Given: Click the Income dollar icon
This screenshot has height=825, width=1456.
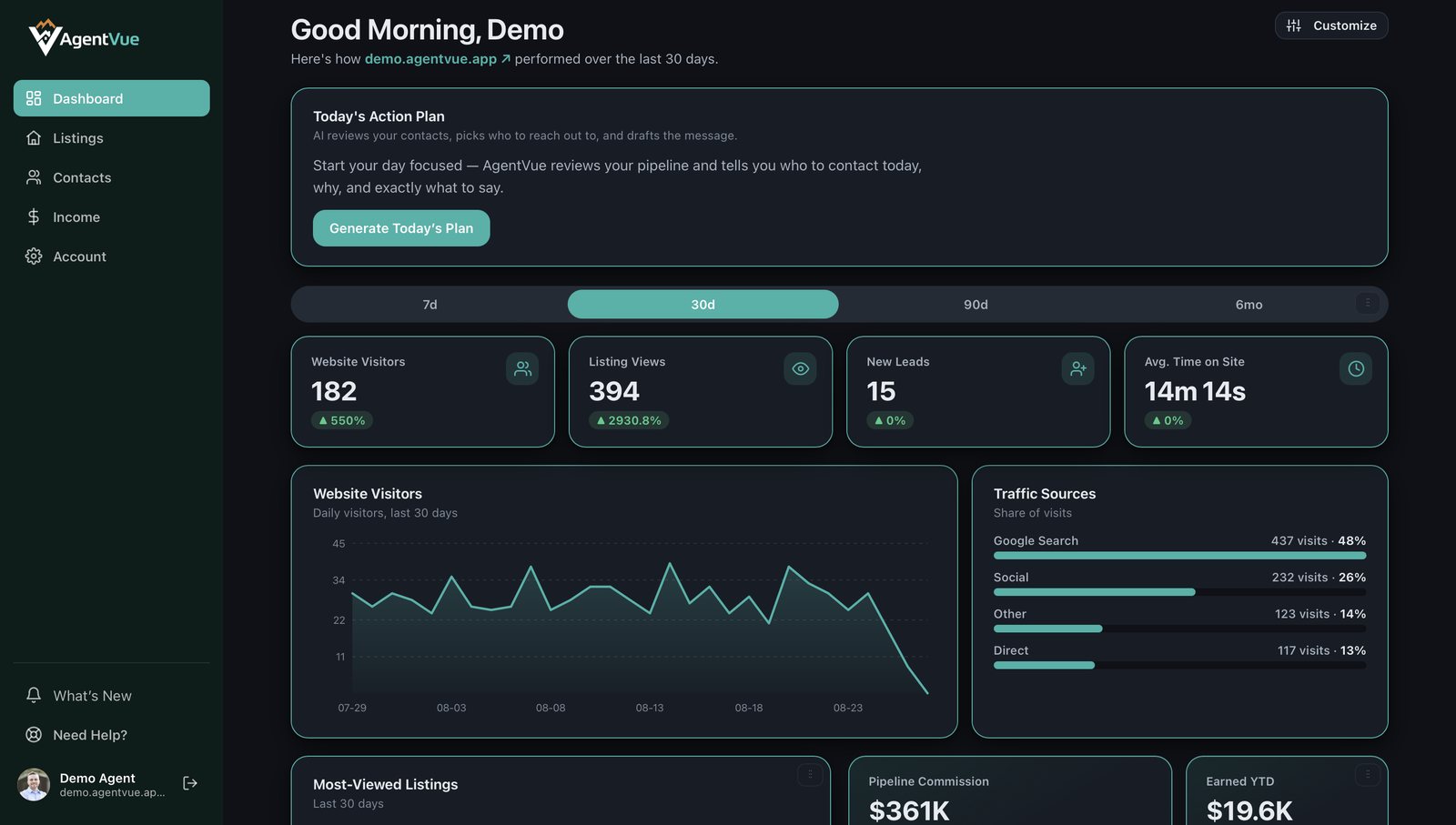Looking at the screenshot, I should [x=34, y=216].
